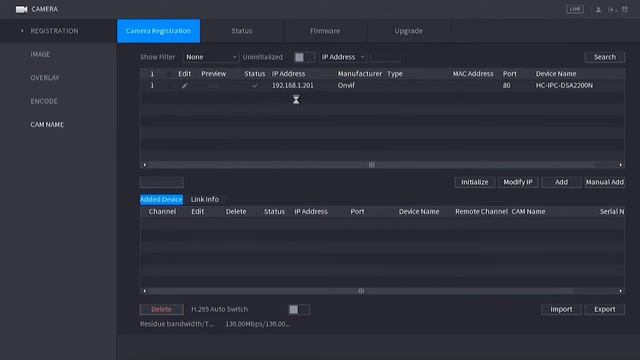Tick the checkbox for device 192.168.1.201

(169, 86)
